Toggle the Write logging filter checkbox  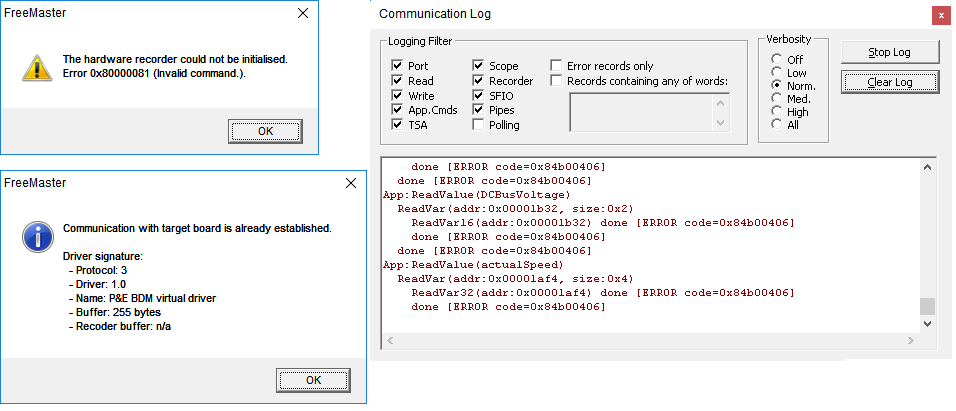(x=398, y=95)
